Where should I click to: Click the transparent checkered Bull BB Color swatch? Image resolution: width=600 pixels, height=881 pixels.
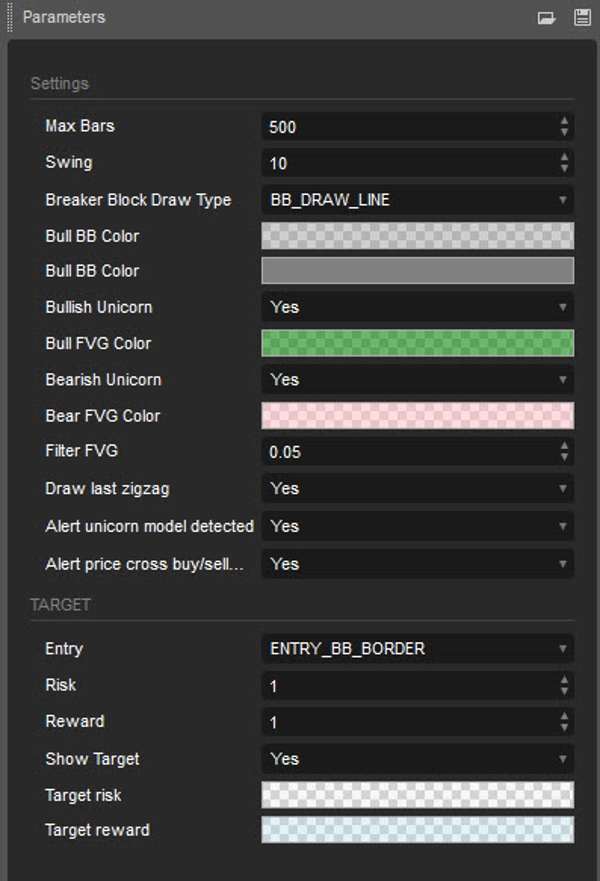click(x=417, y=235)
